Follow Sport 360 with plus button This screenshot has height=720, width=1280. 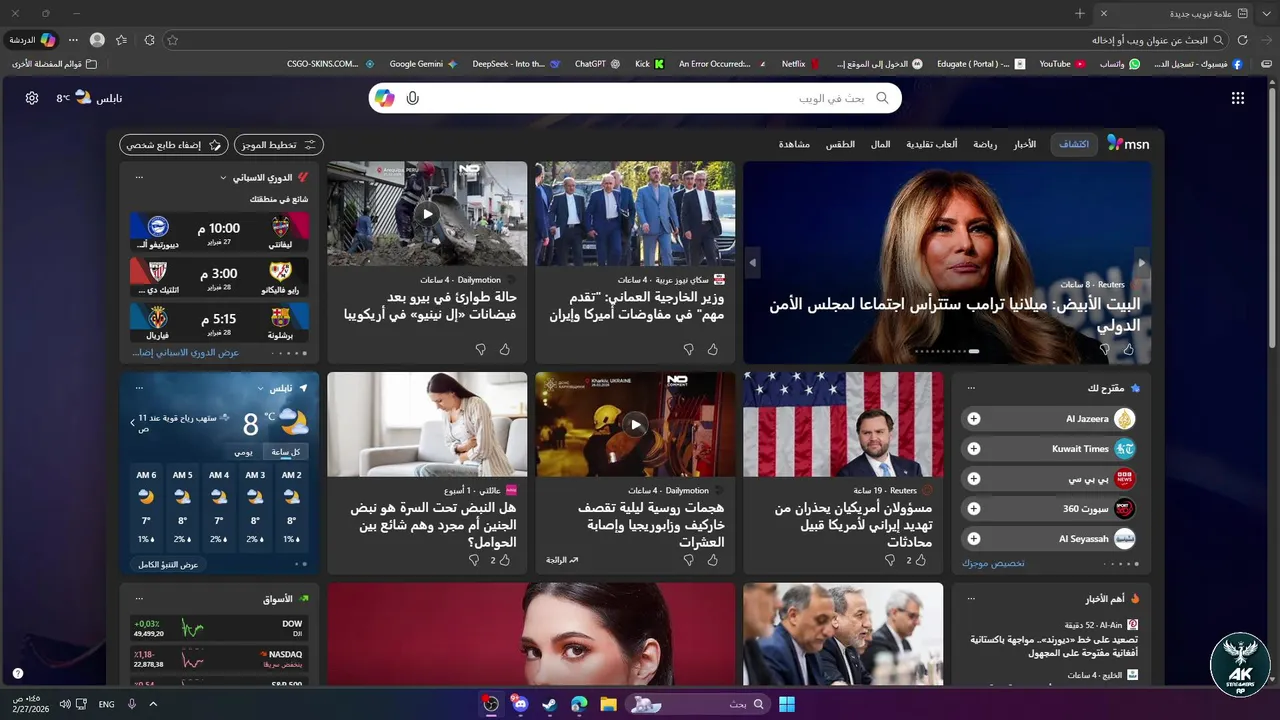coord(974,509)
